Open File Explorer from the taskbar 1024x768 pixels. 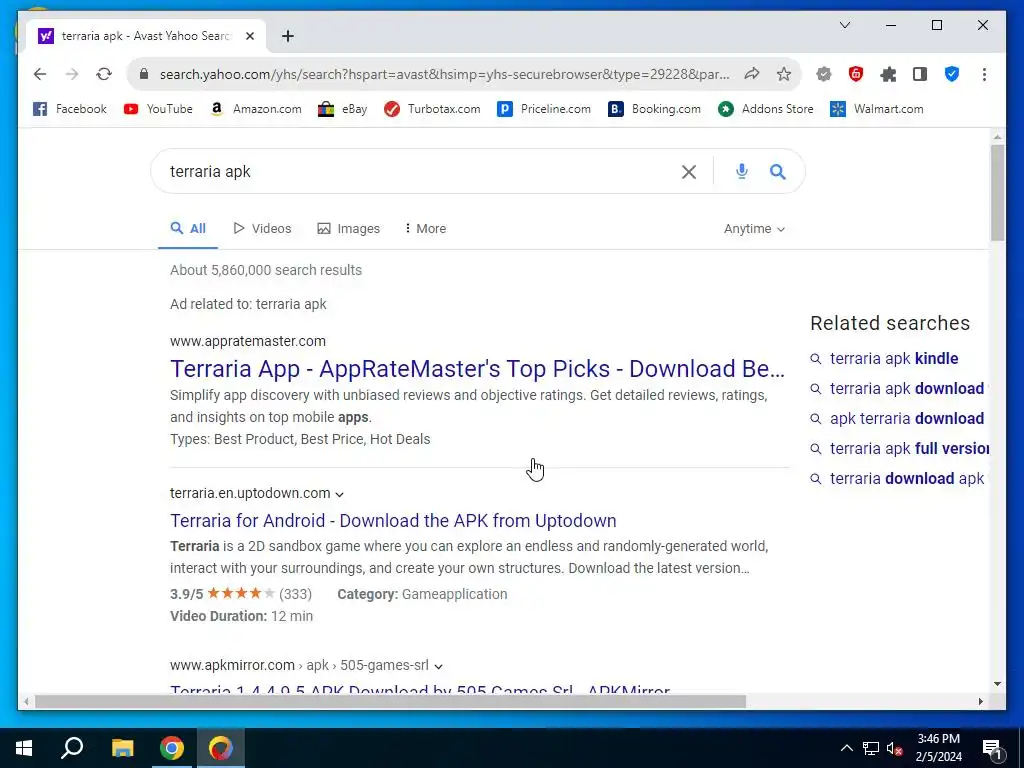(x=122, y=748)
